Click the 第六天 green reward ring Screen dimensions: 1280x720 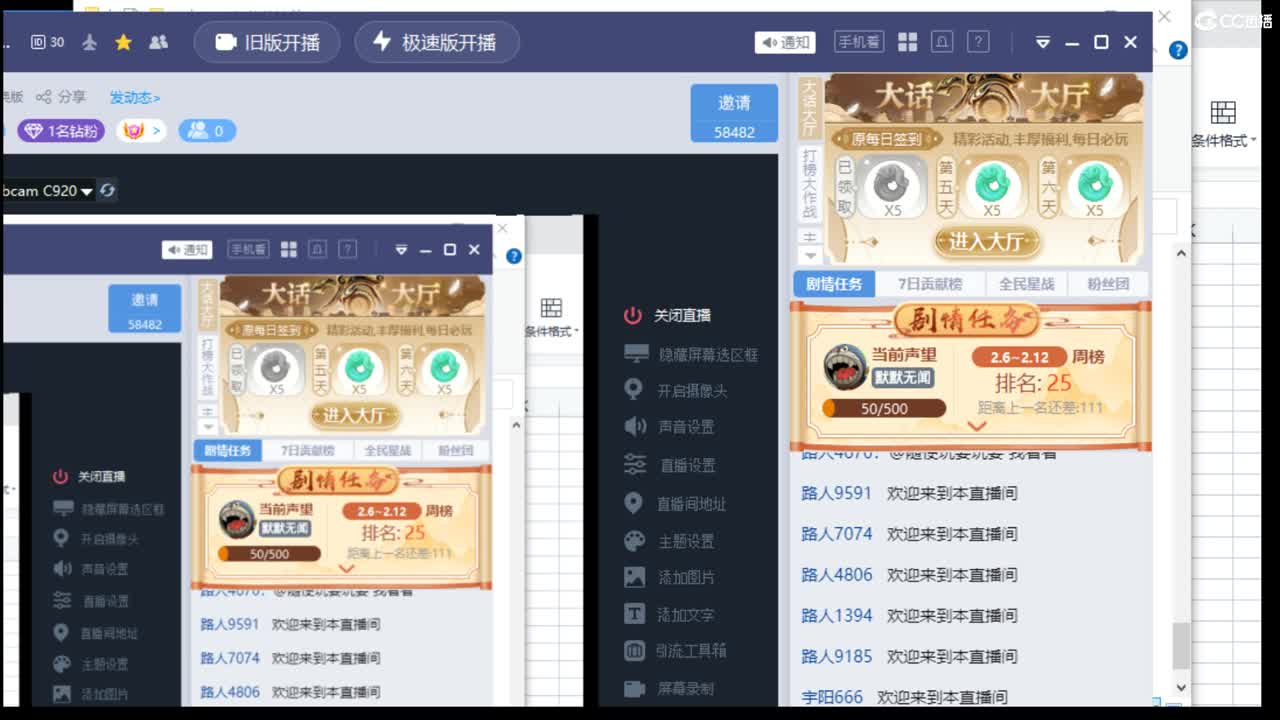point(1094,185)
